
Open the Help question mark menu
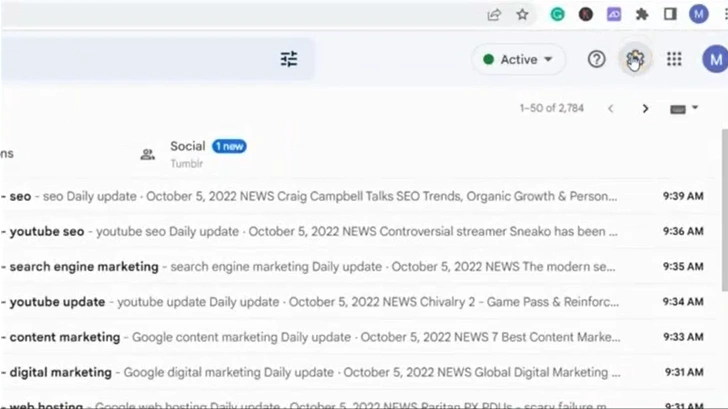597,59
